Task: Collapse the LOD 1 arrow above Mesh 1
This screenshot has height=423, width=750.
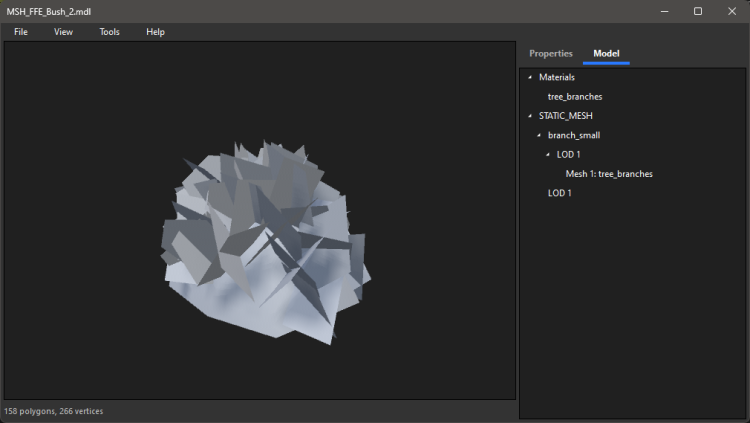Action: coord(548,154)
